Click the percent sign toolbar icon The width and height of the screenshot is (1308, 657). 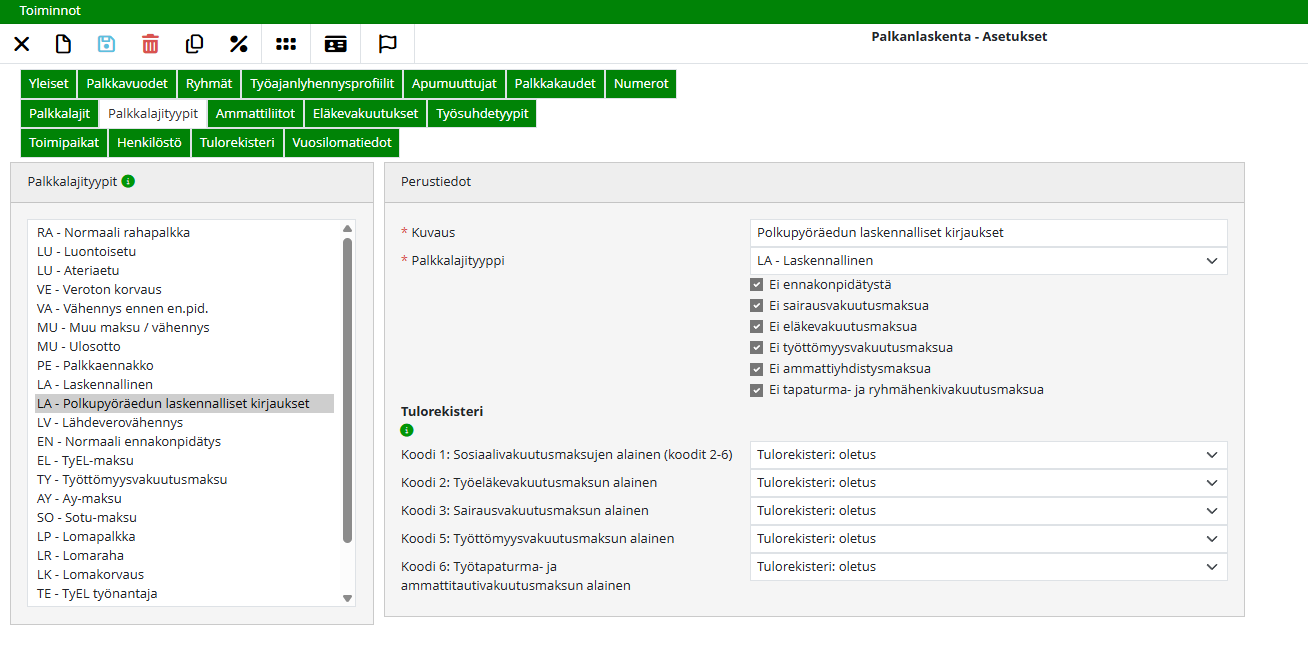coord(238,44)
